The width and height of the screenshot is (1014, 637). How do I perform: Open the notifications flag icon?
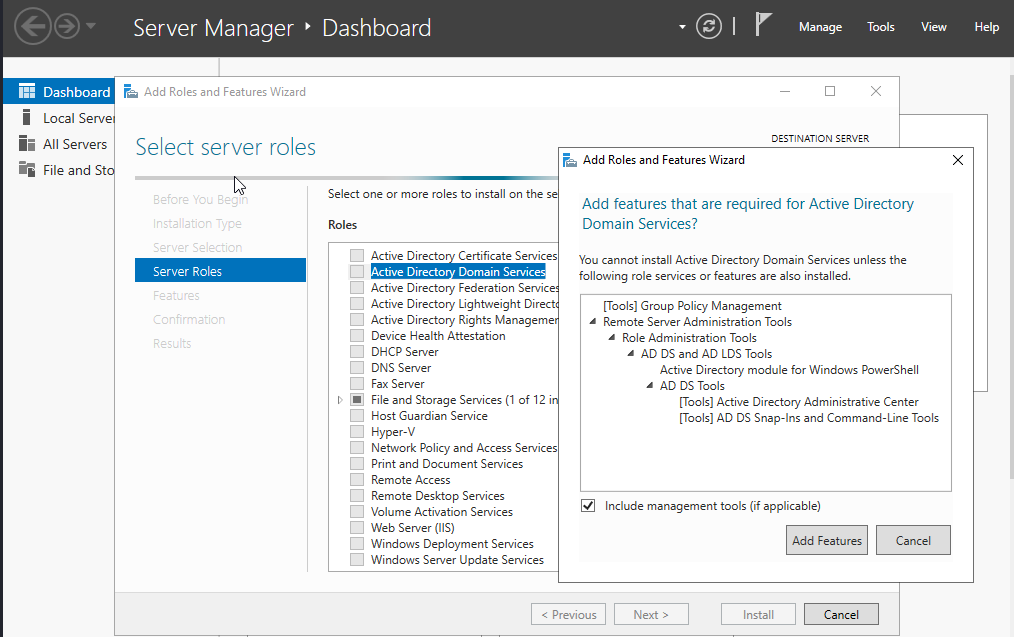pos(764,26)
